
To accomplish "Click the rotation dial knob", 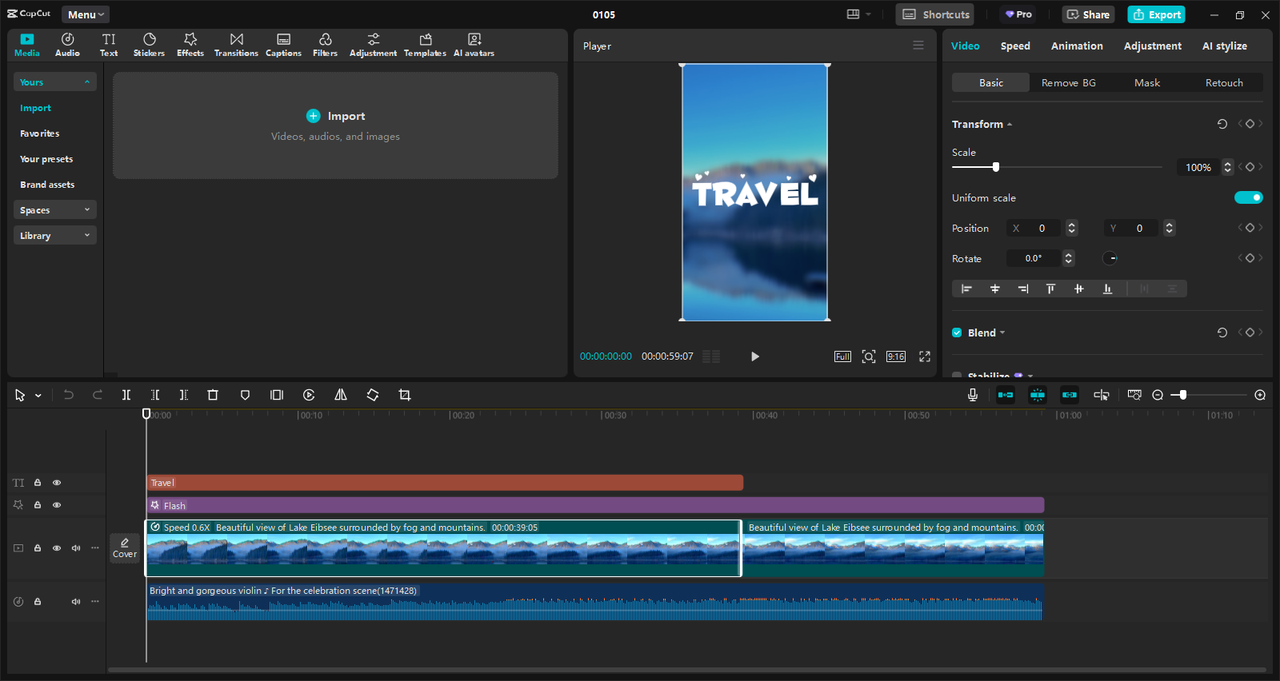I will [1110, 258].
